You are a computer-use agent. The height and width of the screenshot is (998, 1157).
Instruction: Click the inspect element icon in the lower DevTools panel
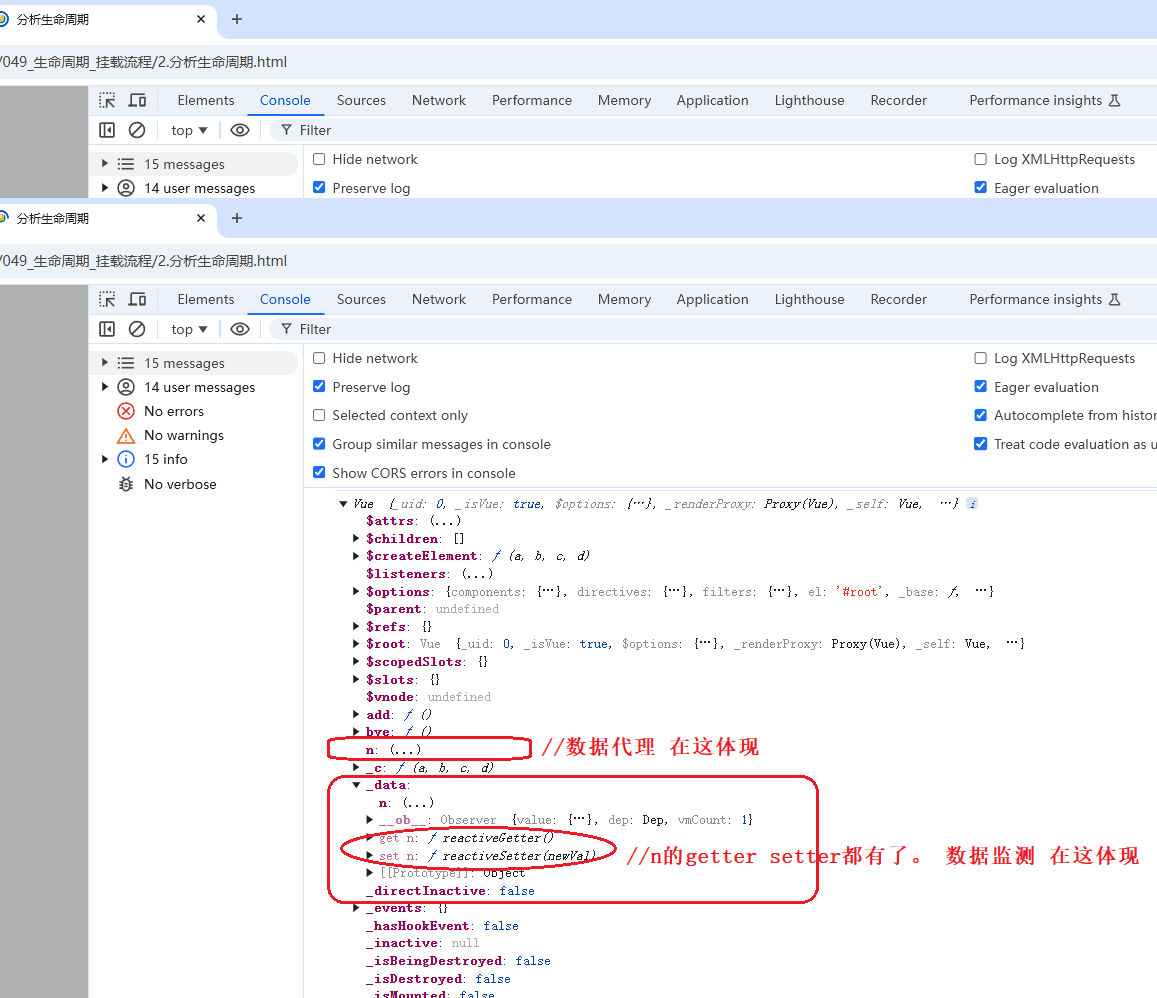pos(107,299)
